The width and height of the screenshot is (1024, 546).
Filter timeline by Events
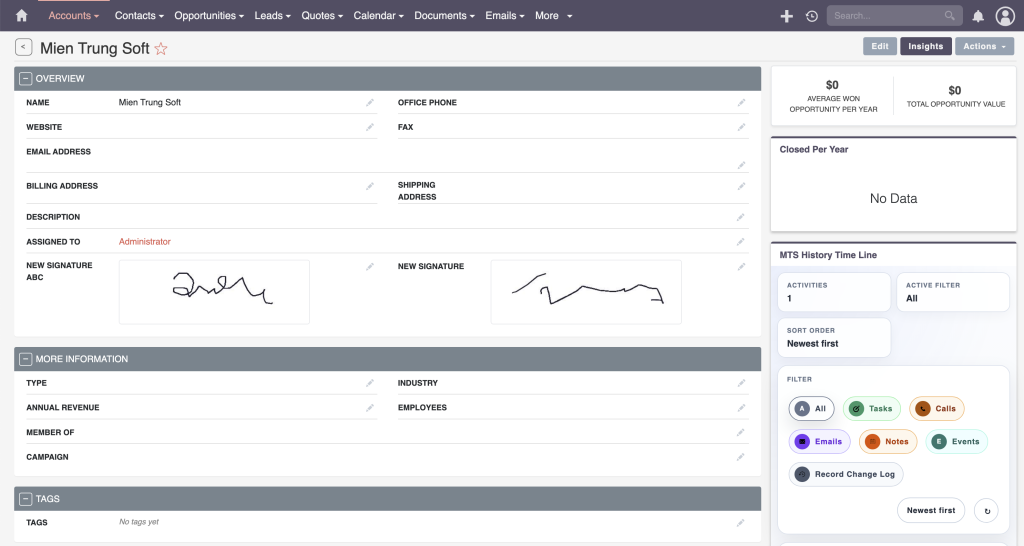coord(957,442)
